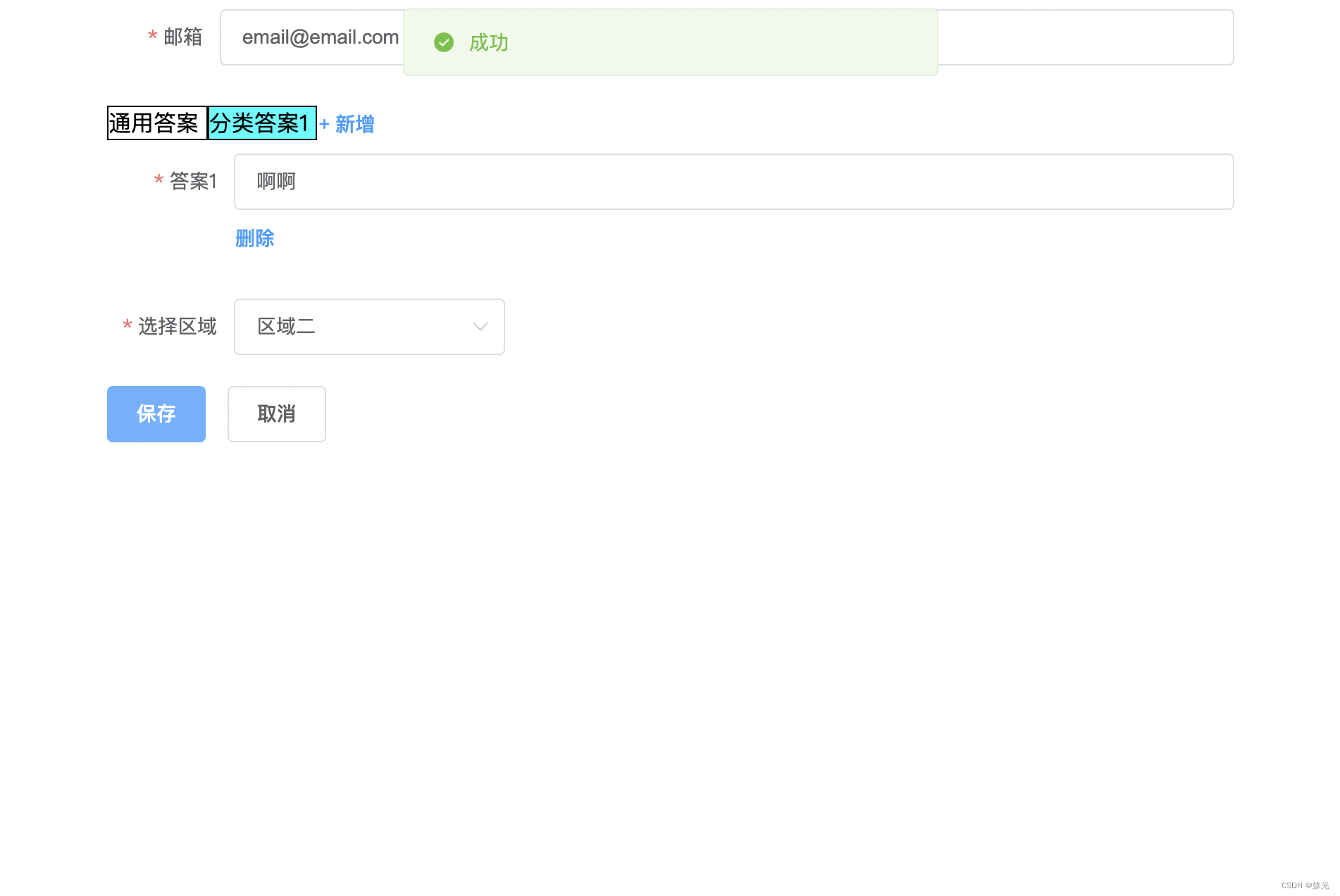Click the green success checkmark icon

tap(444, 43)
